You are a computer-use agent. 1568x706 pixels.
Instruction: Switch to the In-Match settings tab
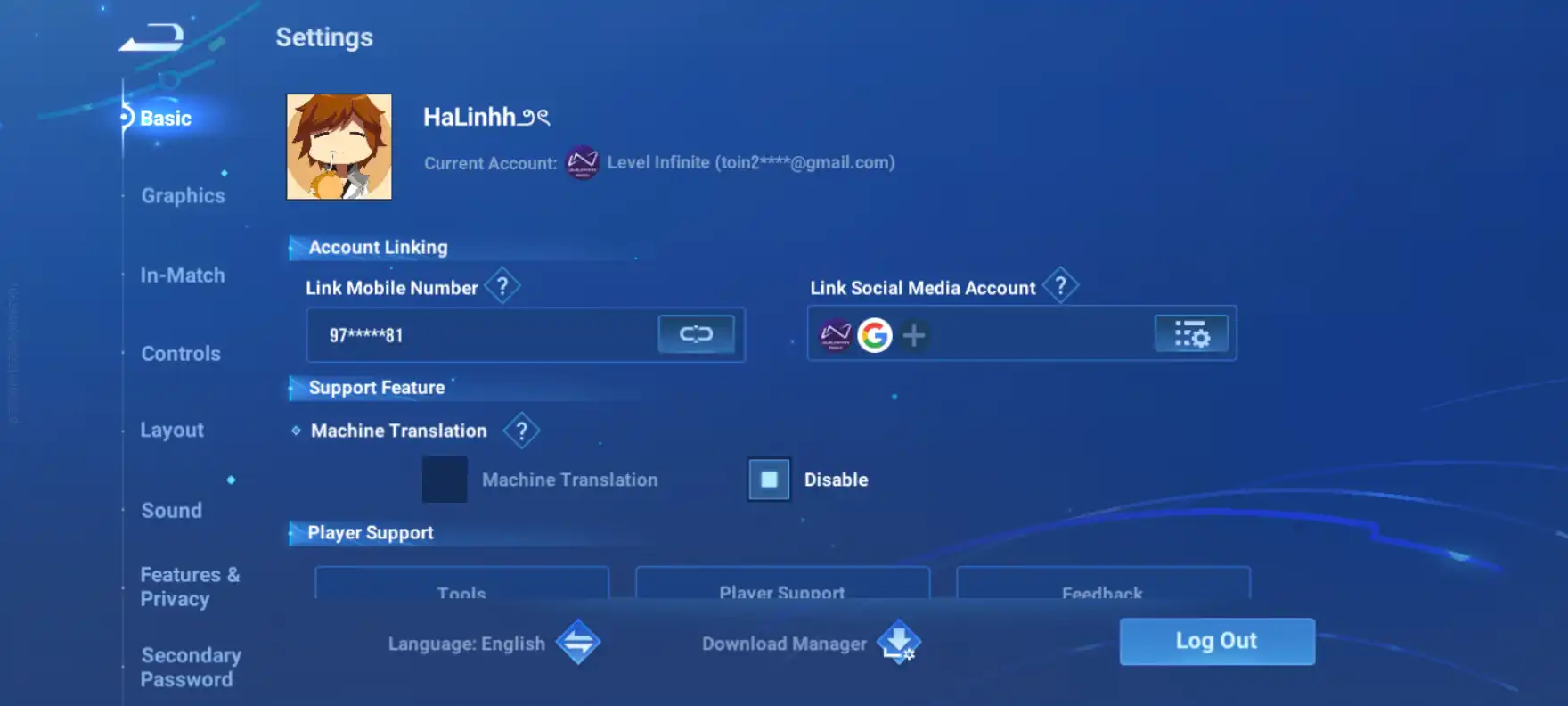[x=183, y=275]
